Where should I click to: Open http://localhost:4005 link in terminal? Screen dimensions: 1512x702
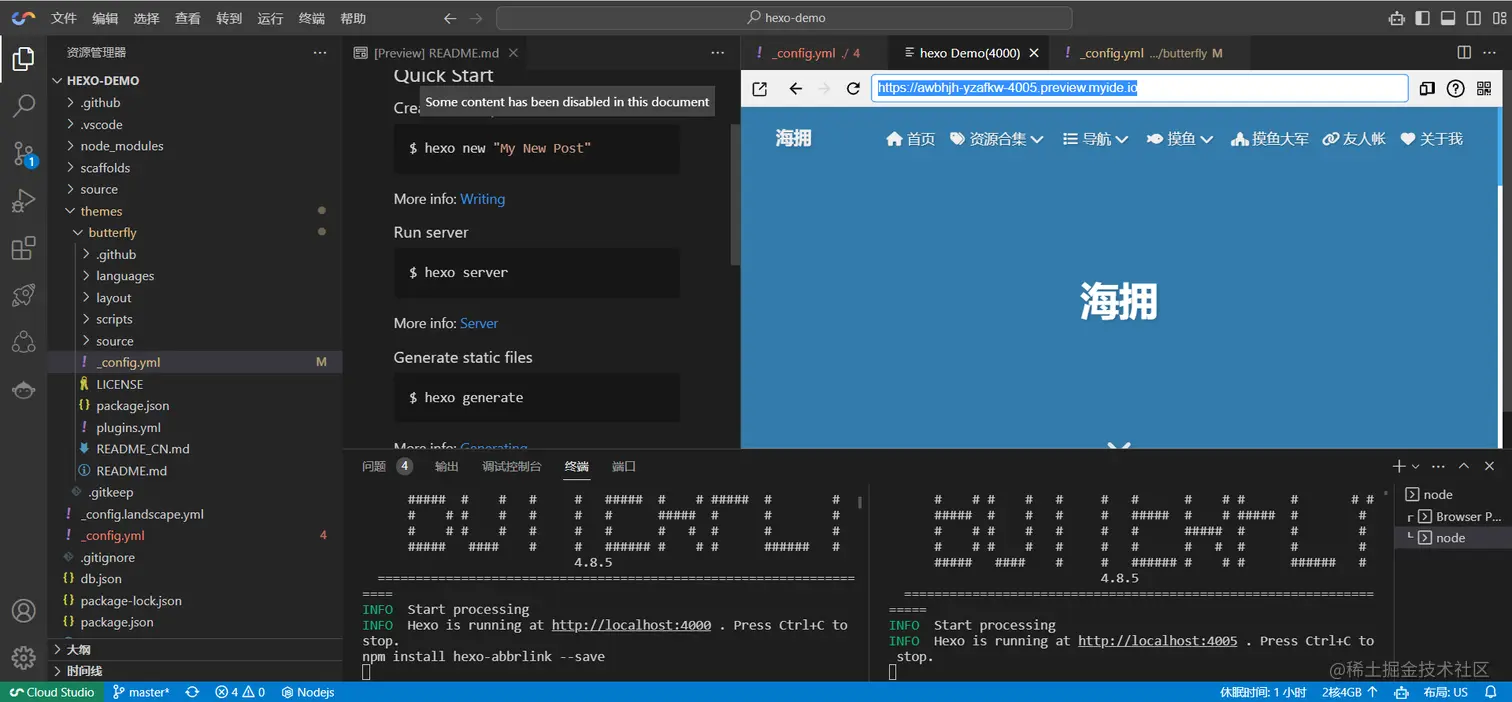1157,641
